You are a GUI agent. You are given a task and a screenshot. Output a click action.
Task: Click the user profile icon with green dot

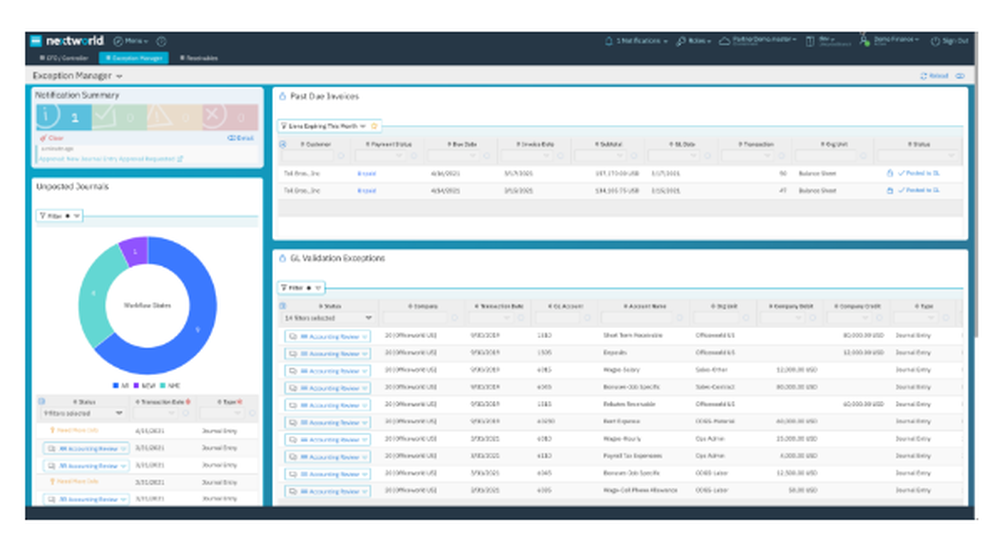pos(864,40)
